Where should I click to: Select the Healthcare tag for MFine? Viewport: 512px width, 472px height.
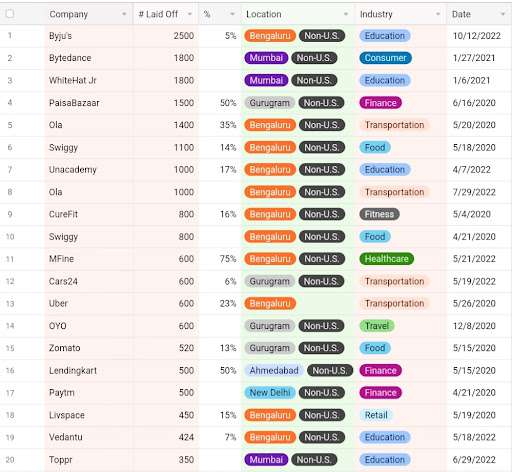pyautogui.click(x=386, y=259)
